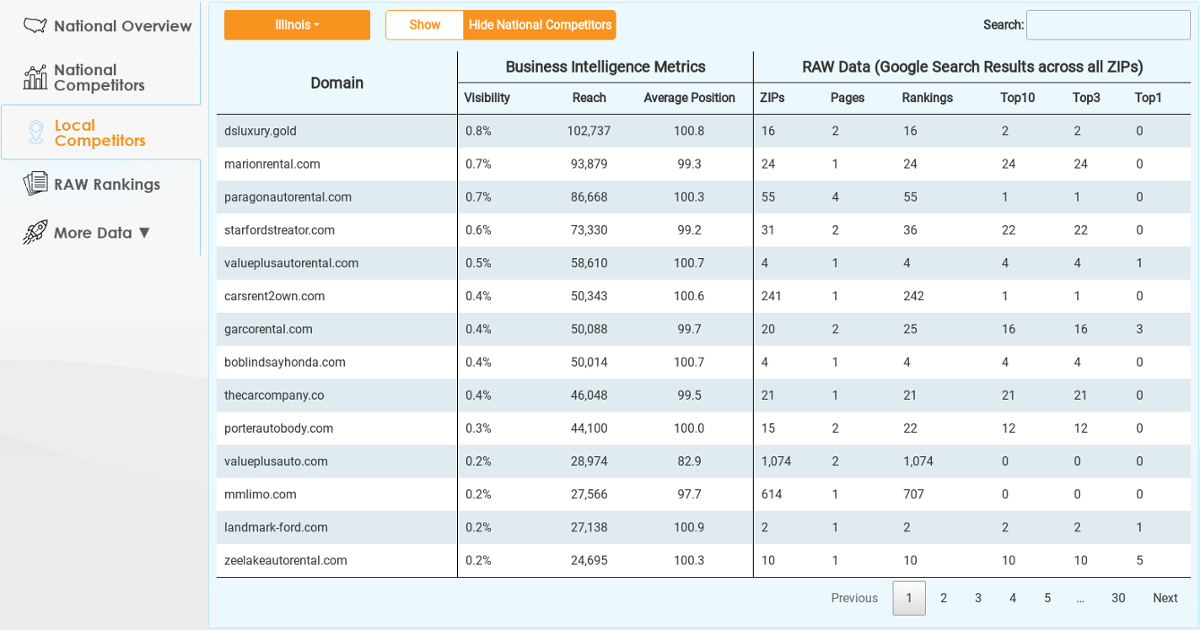Viewport: 1200px width, 630px height.
Task: Sort by Top3 column header
Action: click(x=1087, y=98)
